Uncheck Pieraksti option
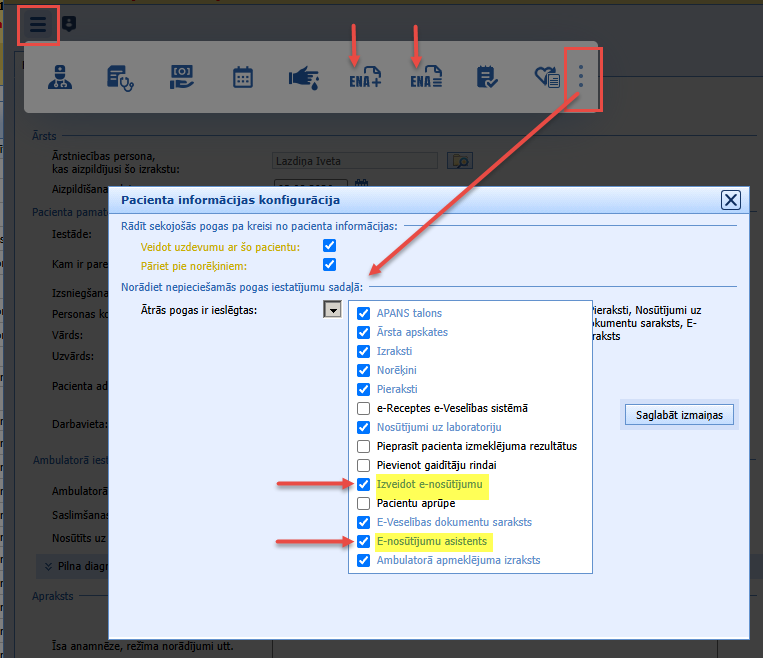 coord(363,389)
